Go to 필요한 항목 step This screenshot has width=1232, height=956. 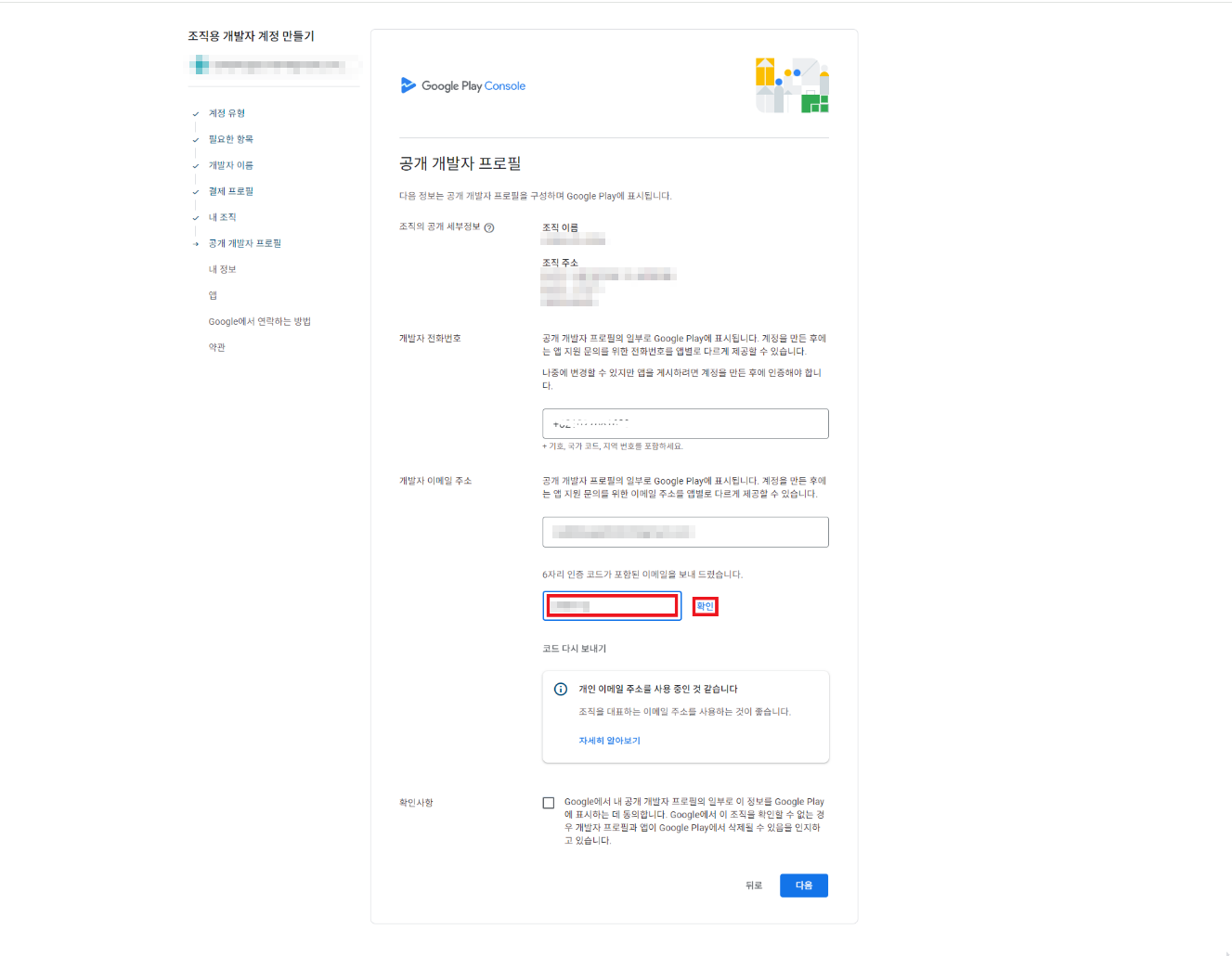tap(230, 139)
